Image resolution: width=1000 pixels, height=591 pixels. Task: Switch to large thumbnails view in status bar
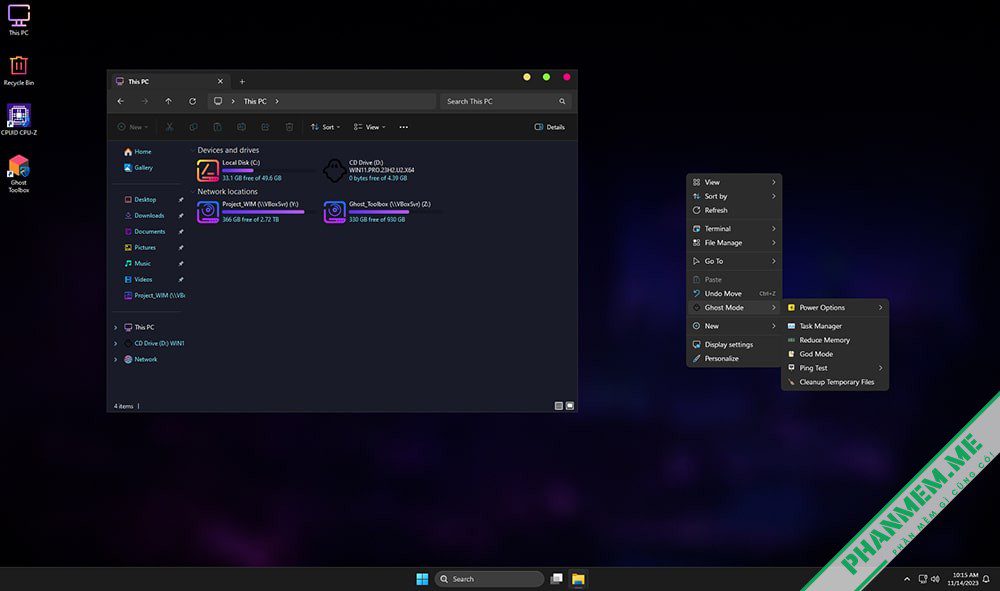(570, 405)
